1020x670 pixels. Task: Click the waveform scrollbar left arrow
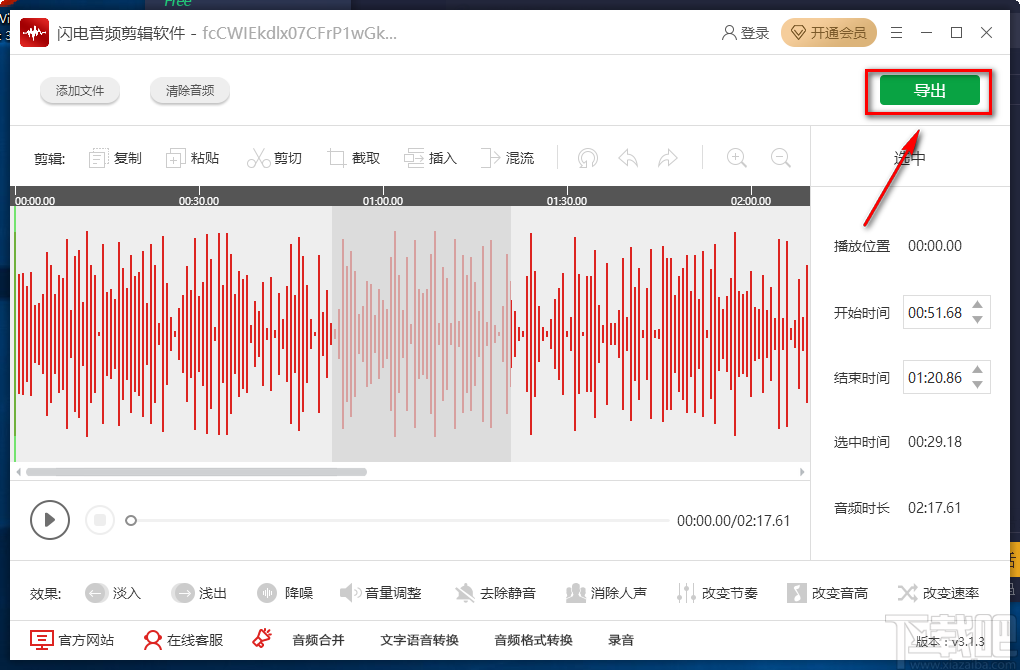(x=19, y=472)
